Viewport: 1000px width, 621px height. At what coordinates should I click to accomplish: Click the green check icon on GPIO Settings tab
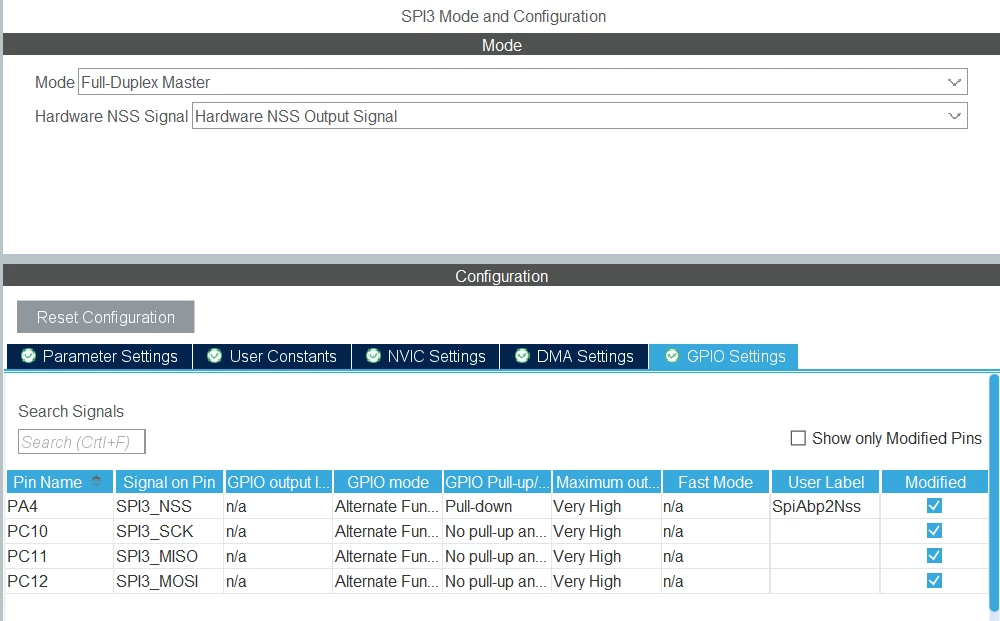click(x=672, y=356)
